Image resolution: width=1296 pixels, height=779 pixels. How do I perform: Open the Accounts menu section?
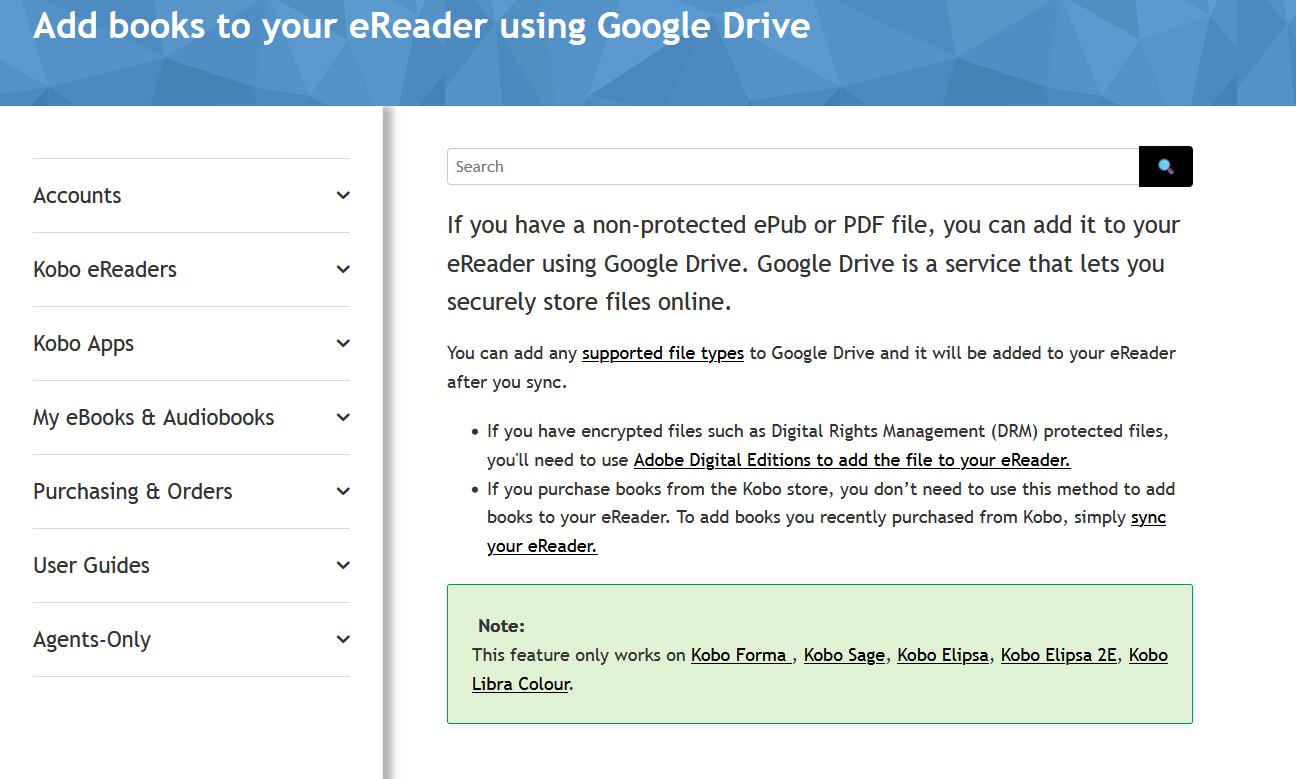(77, 196)
